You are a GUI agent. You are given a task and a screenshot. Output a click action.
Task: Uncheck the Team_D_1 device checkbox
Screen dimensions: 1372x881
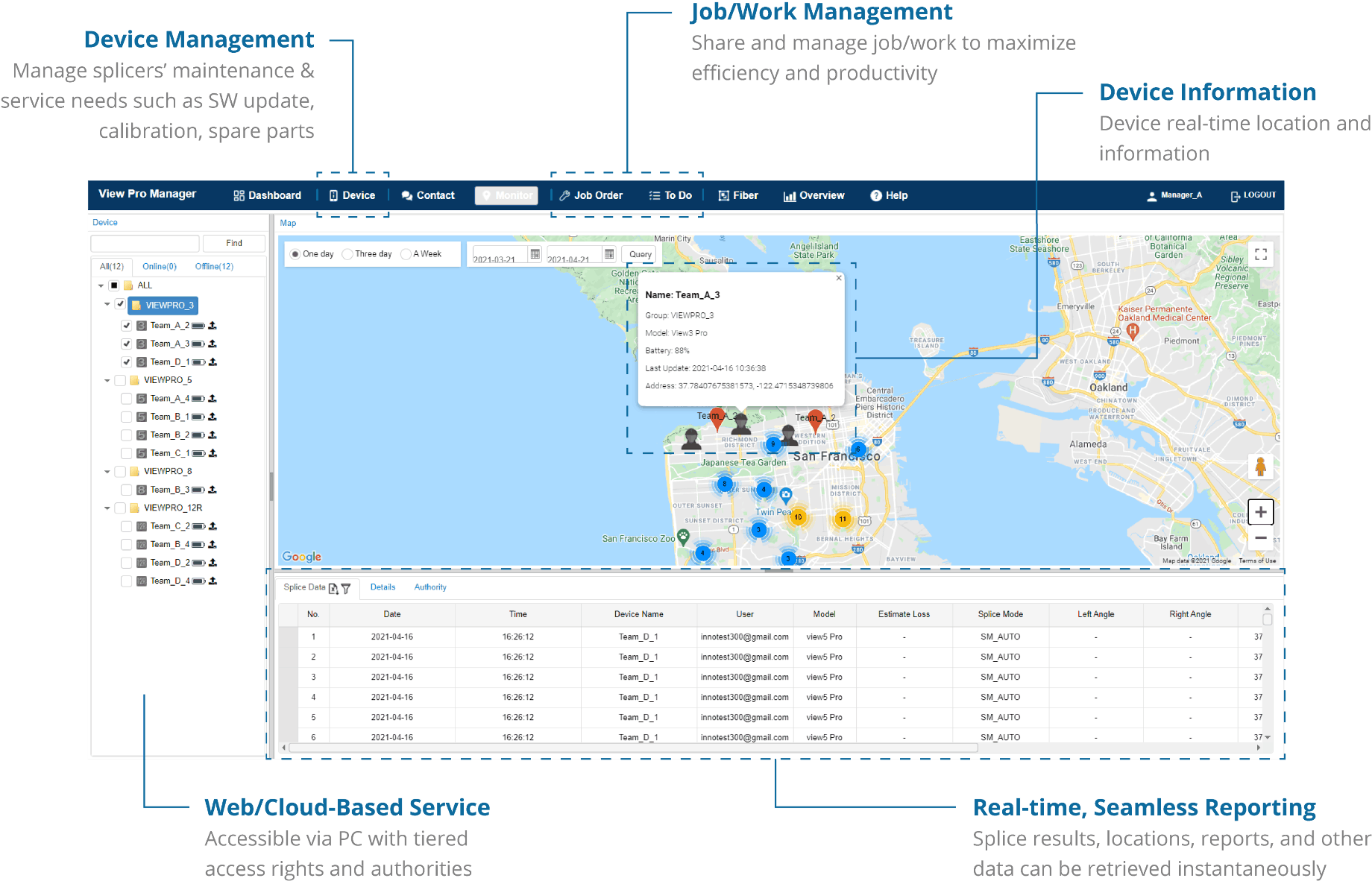127,362
